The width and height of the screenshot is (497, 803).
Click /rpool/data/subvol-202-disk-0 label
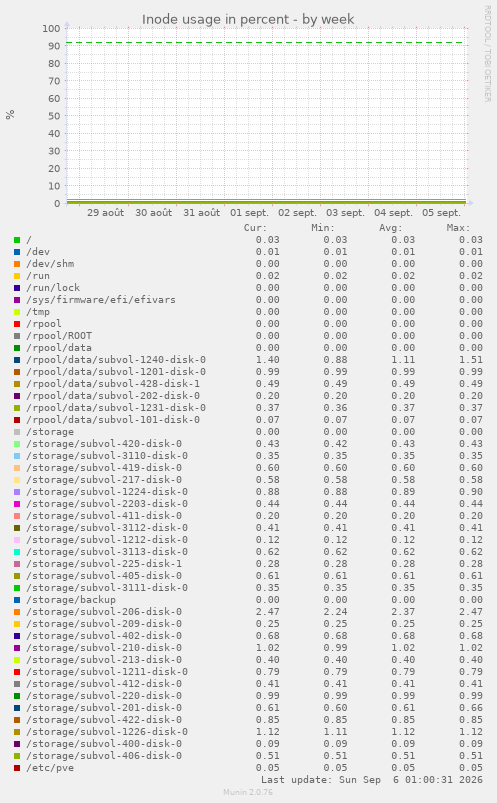coord(113,396)
